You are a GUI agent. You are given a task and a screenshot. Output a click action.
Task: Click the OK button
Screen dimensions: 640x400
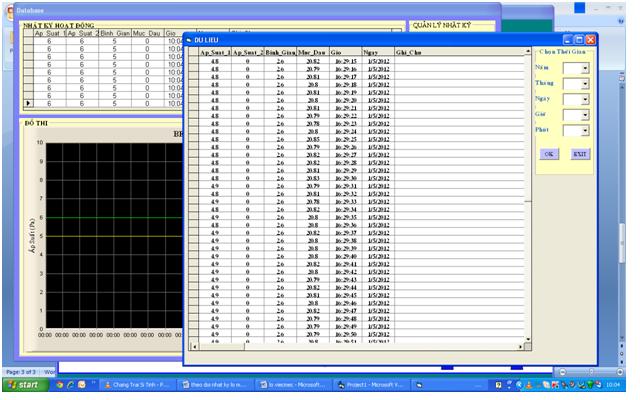point(549,154)
